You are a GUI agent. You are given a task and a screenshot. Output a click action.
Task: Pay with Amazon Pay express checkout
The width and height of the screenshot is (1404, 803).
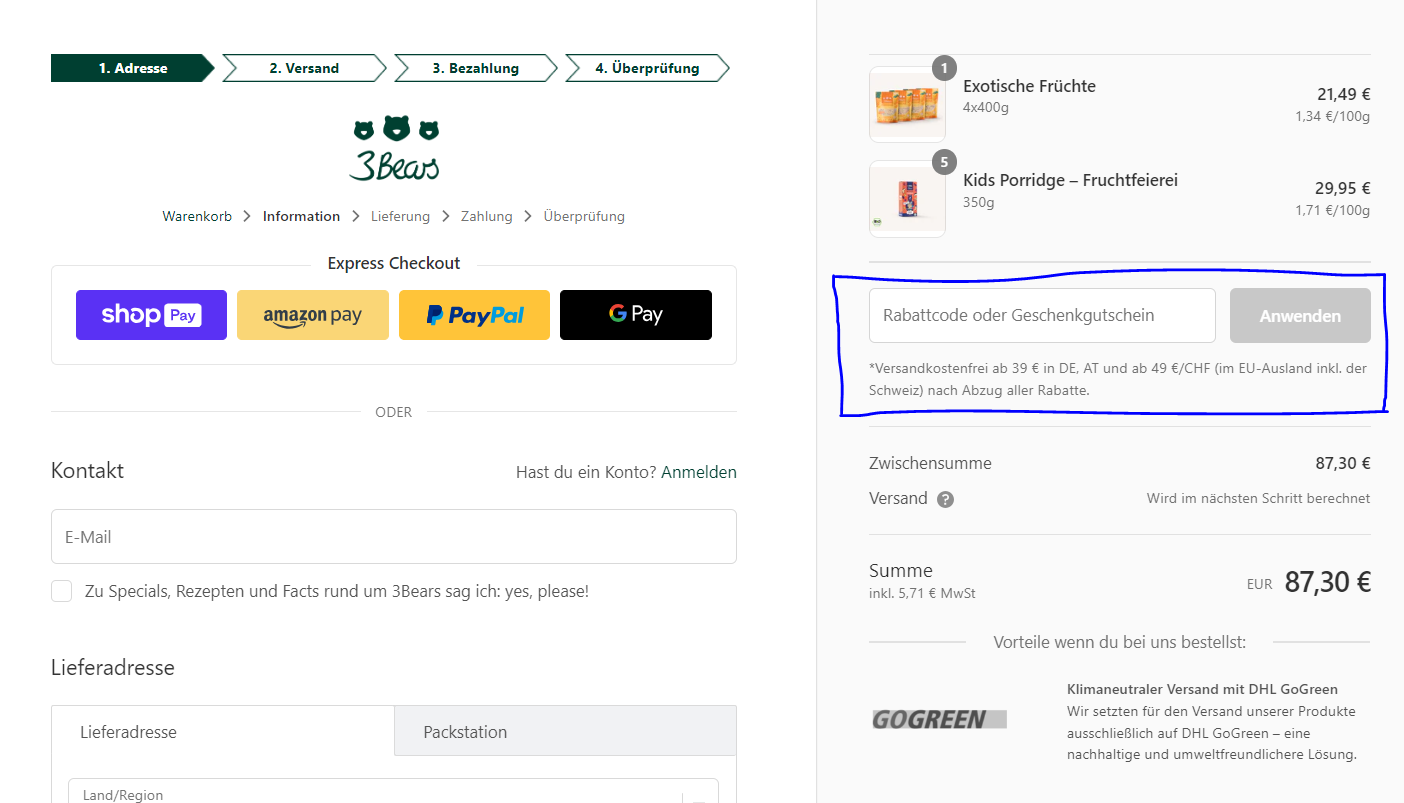coord(313,315)
